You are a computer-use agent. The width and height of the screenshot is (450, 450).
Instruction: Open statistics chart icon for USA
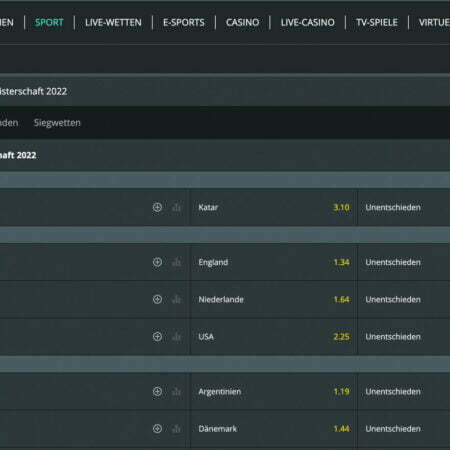[x=177, y=337]
